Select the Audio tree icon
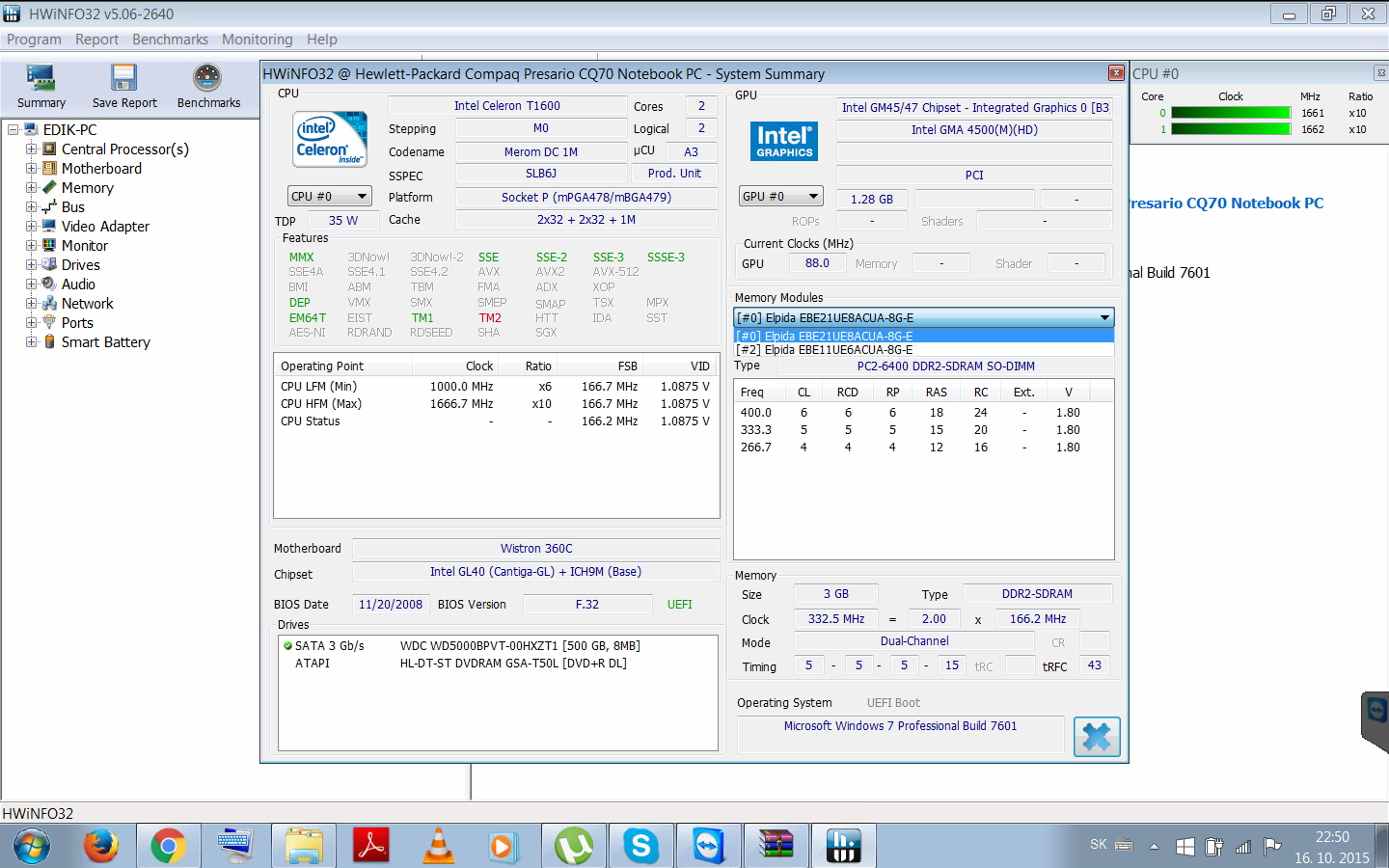Viewport: 1389px width, 868px height. tap(49, 285)
